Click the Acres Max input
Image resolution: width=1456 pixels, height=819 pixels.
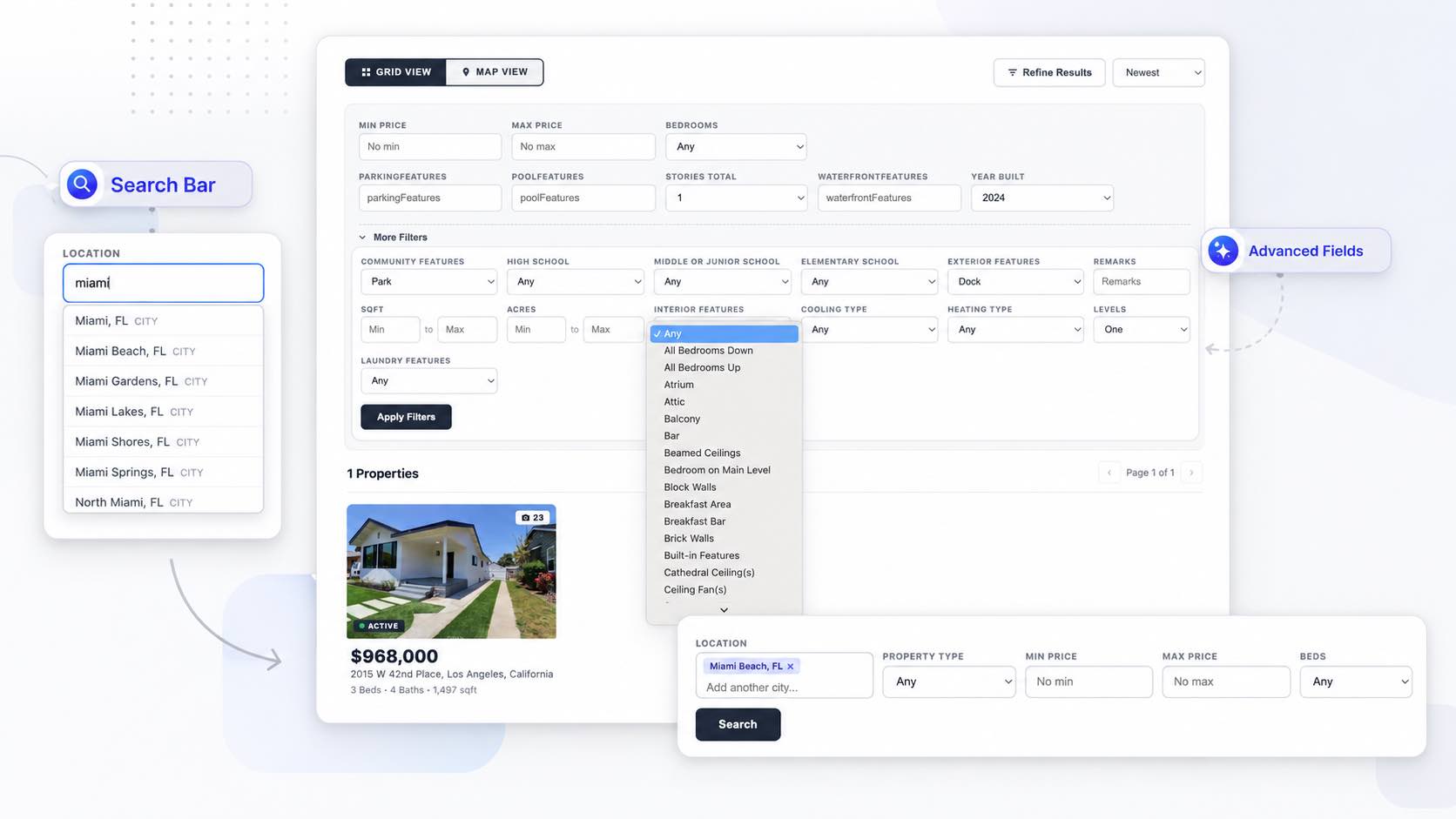614,329
